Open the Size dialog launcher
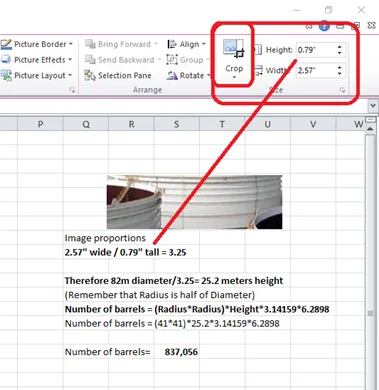The width and height of the screenshot is (379, 390). click(x=342, y=90)
